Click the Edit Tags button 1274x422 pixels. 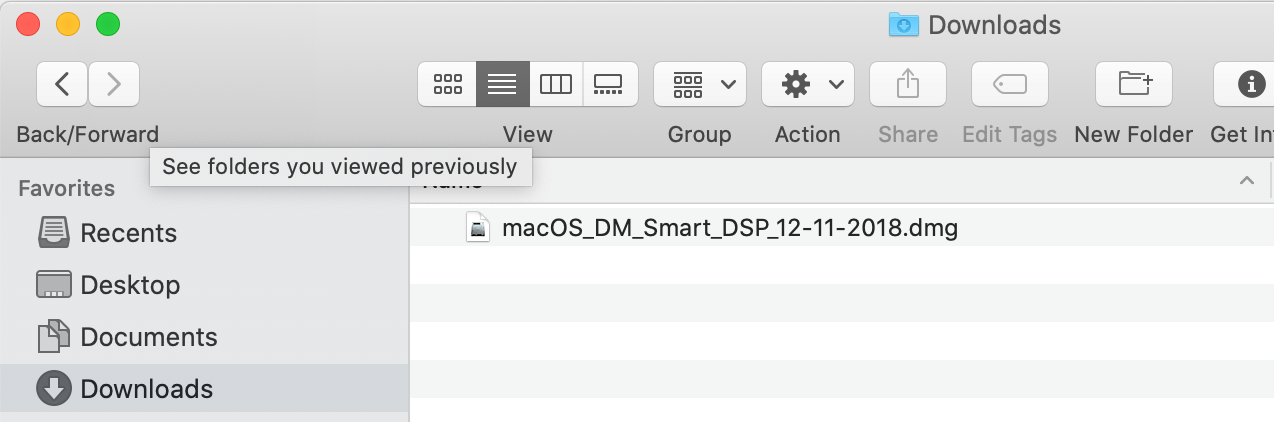tap(1010, 84)
